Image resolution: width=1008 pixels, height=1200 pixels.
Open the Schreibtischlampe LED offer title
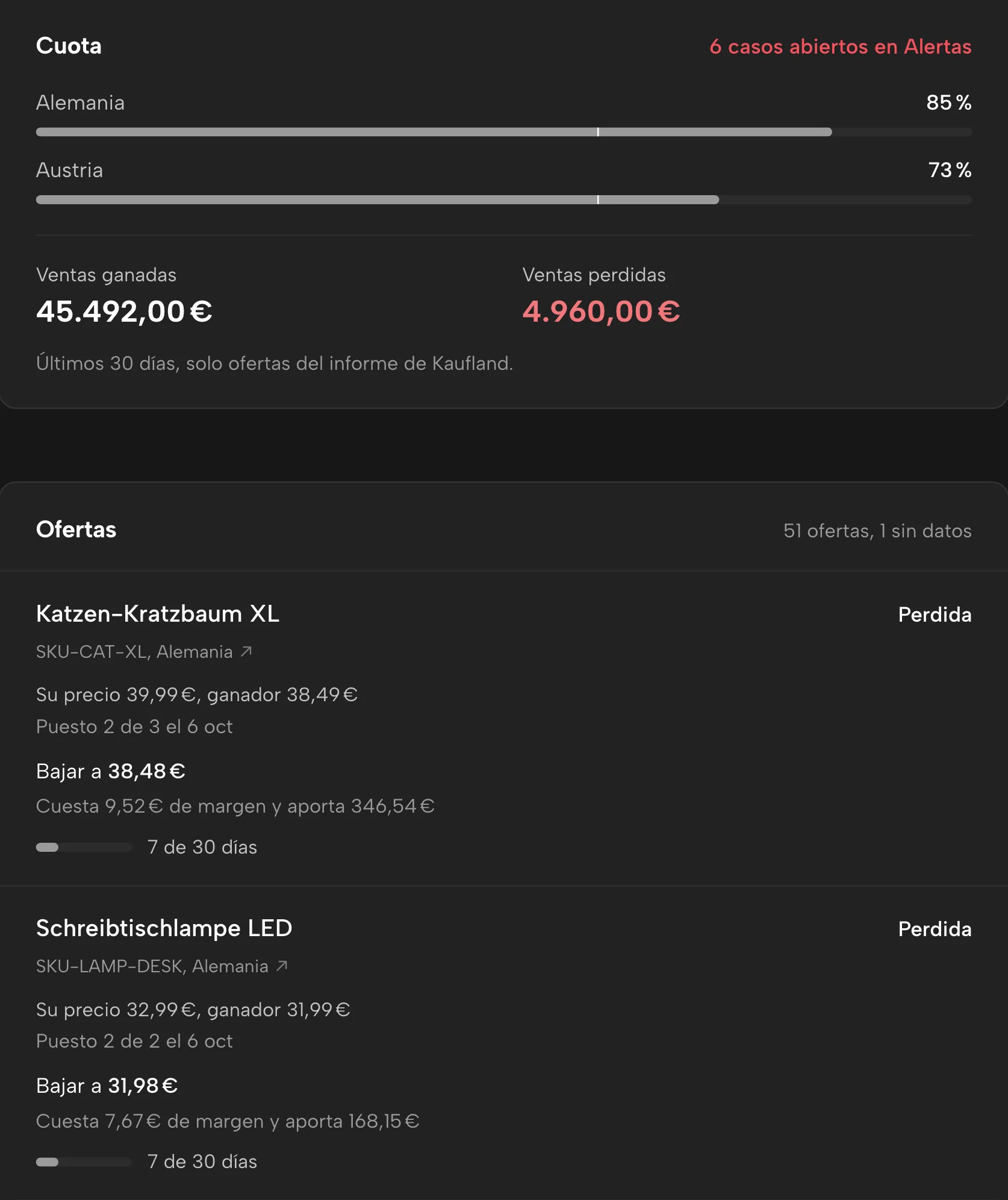coord(164,928)
